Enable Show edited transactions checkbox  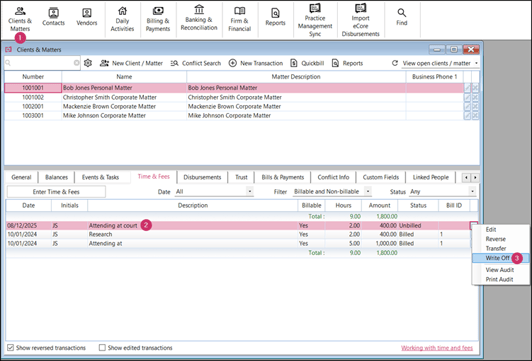102,347
